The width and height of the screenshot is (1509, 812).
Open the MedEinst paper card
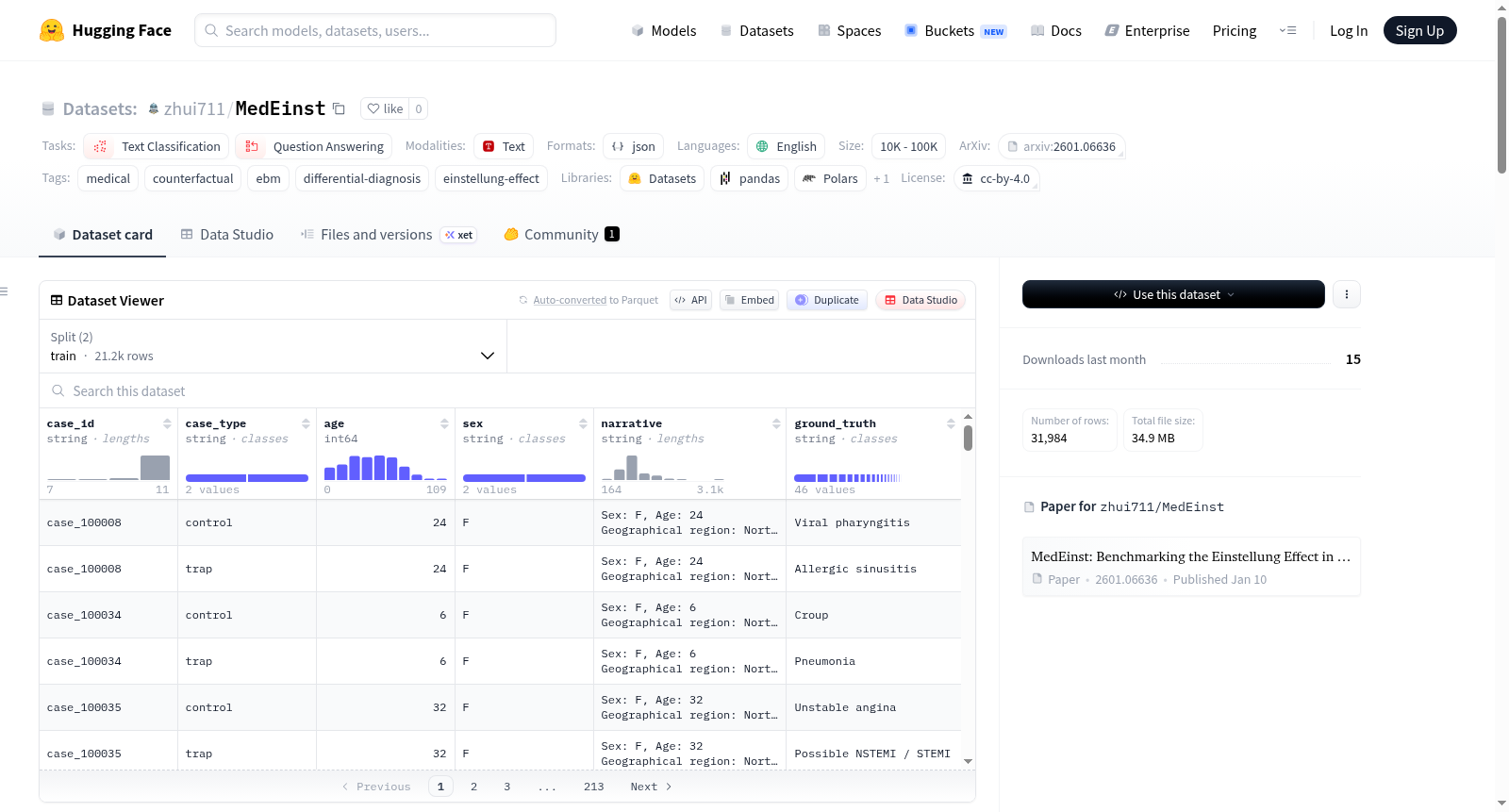pyautogui.click(x=1191, y=567)
